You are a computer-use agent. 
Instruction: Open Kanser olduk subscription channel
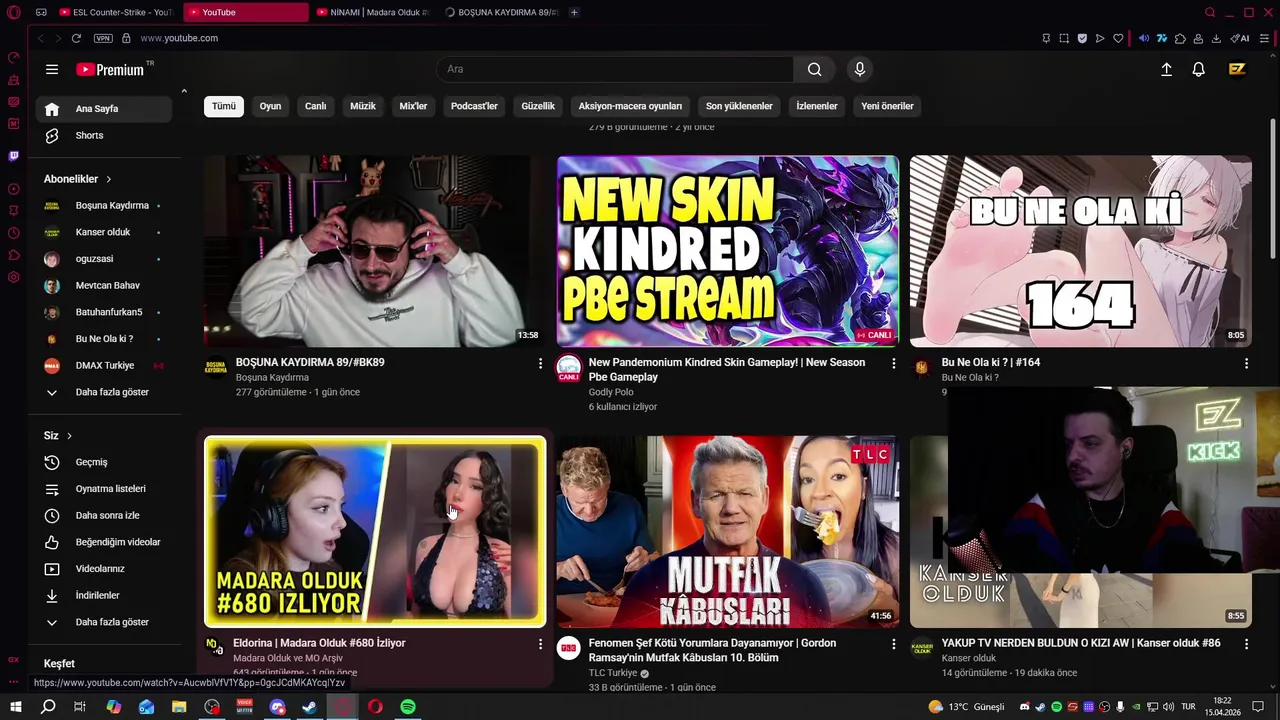pyautogui.click(x=104, y=232)
